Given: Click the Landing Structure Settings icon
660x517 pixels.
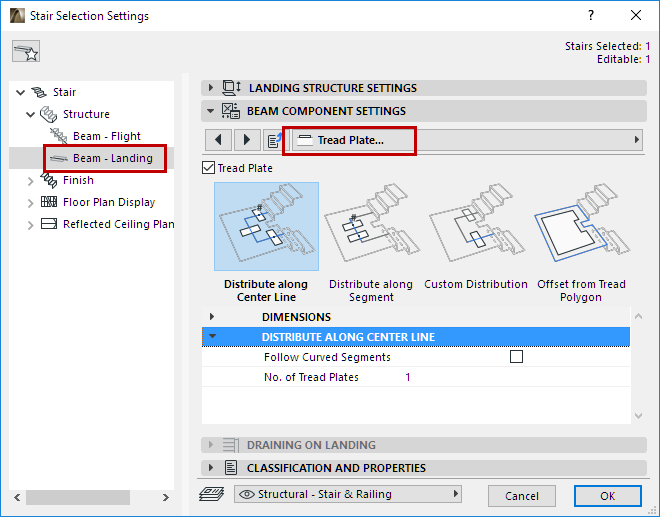Looking at the screenshot, I should click(x=231, y=88).
